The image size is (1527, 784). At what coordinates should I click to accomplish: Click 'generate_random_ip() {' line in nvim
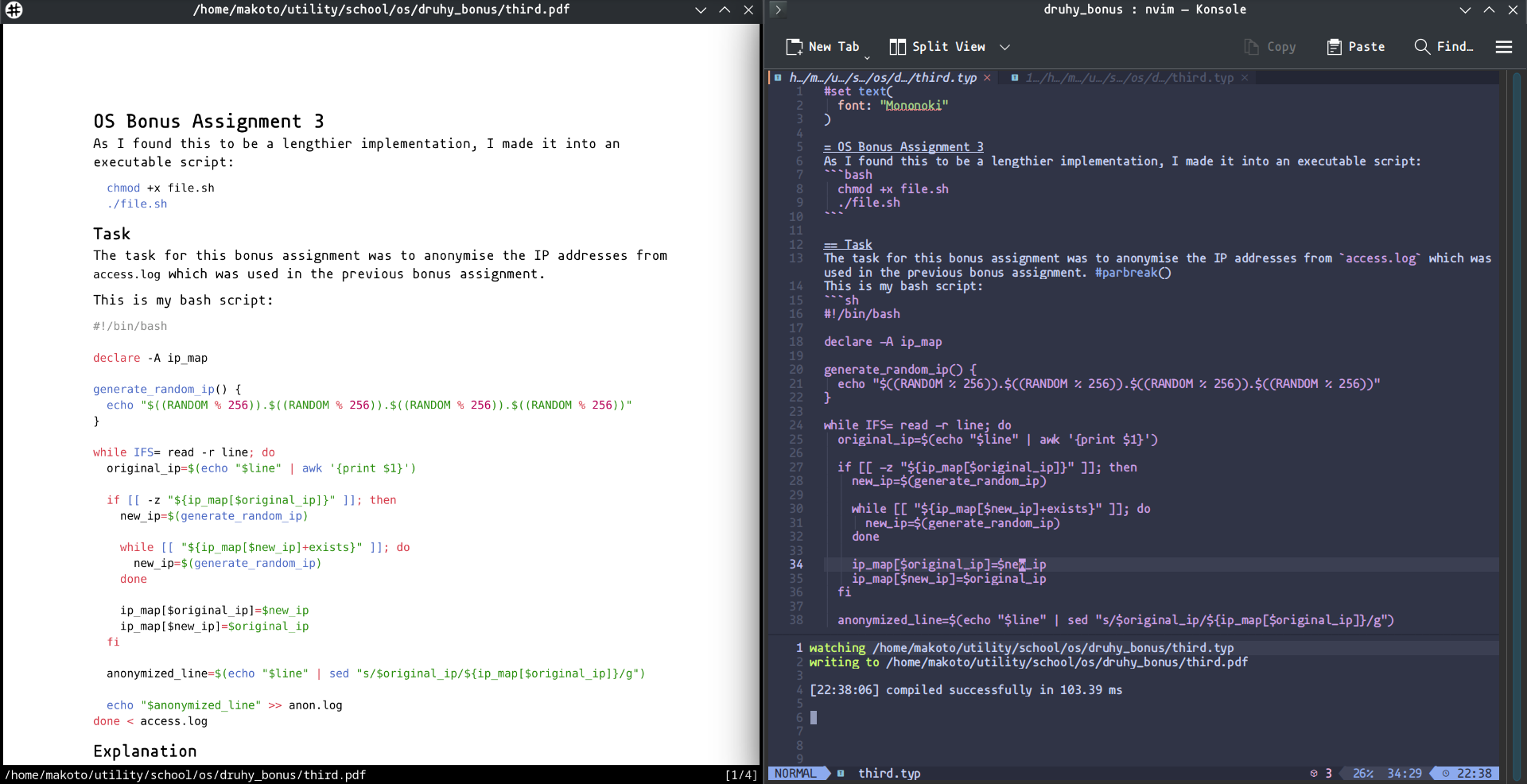pos(900,370)
